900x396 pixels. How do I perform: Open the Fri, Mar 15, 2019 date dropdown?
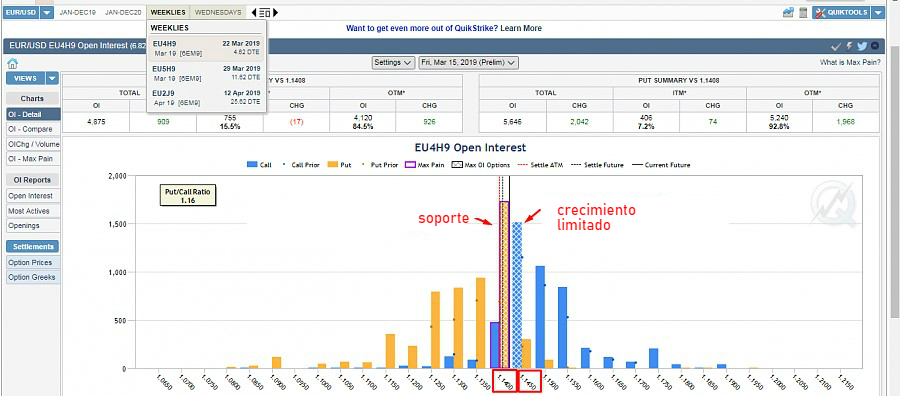[x=469, y=63]
